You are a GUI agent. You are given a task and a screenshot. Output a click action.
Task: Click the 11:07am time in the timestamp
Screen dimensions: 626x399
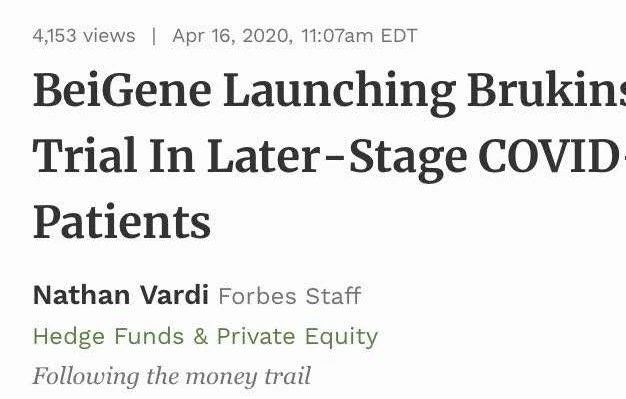pyautogui.click(x=337, y=36)
